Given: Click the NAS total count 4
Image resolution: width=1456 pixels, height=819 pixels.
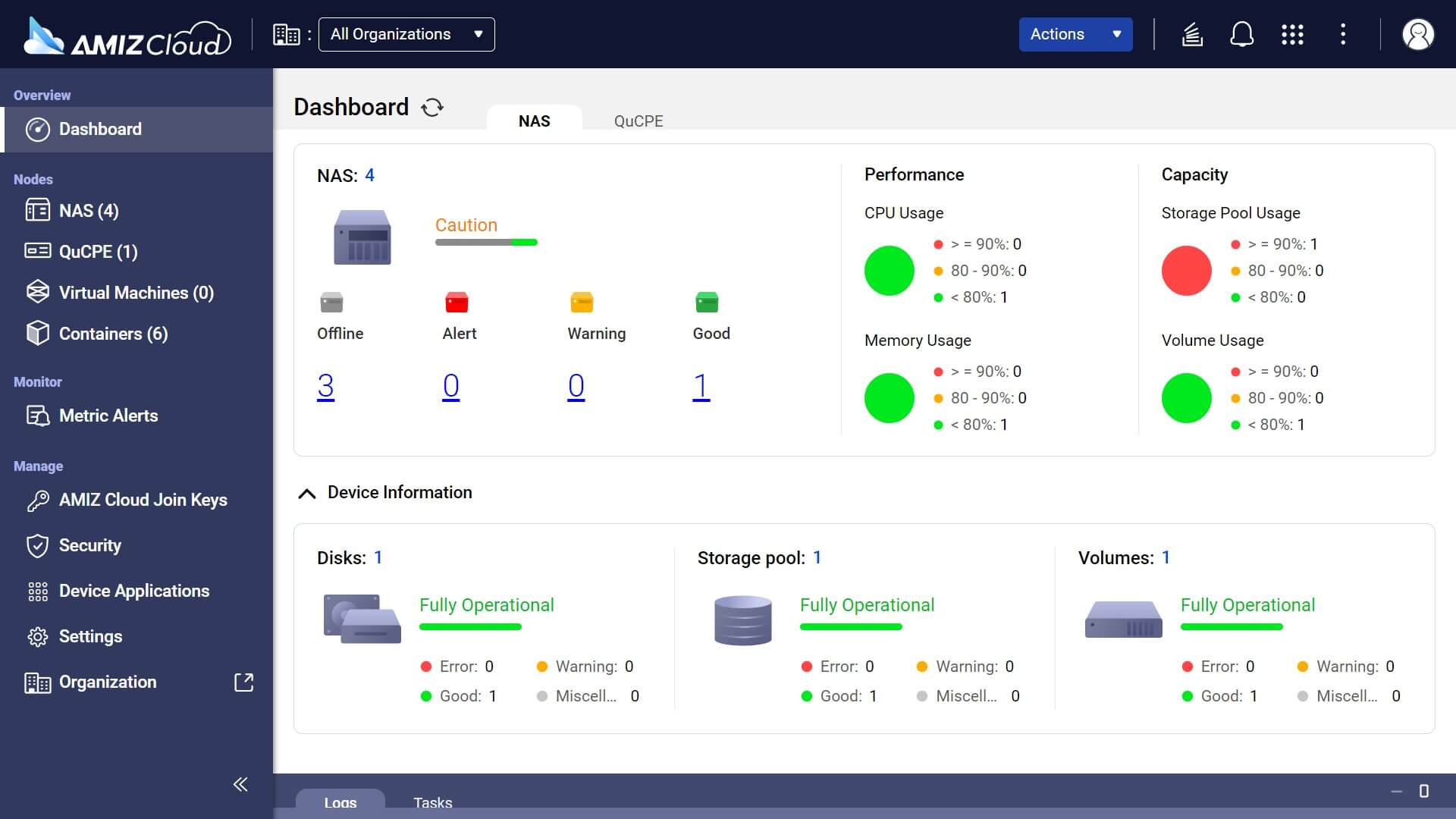Looking at the screenshot, I should click(x=369, y=175).
